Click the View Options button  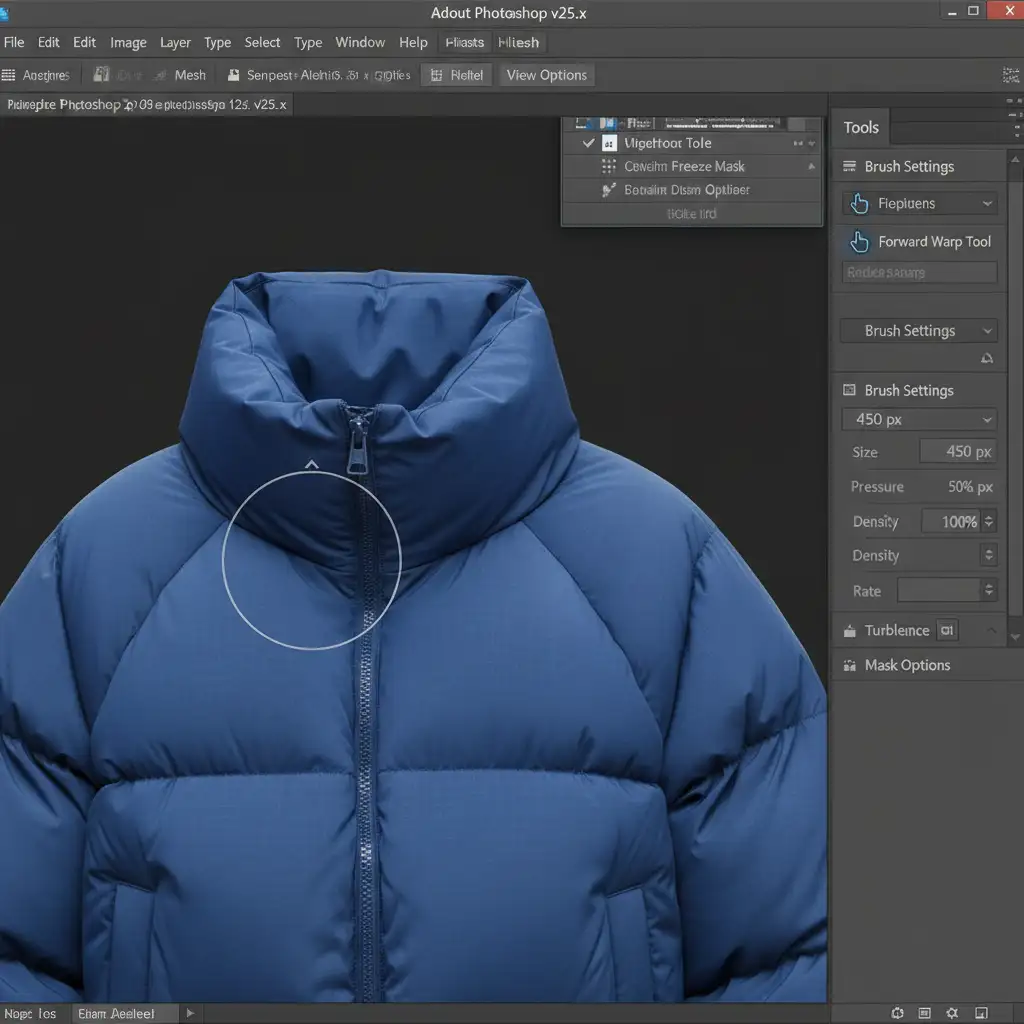point(546,75)
